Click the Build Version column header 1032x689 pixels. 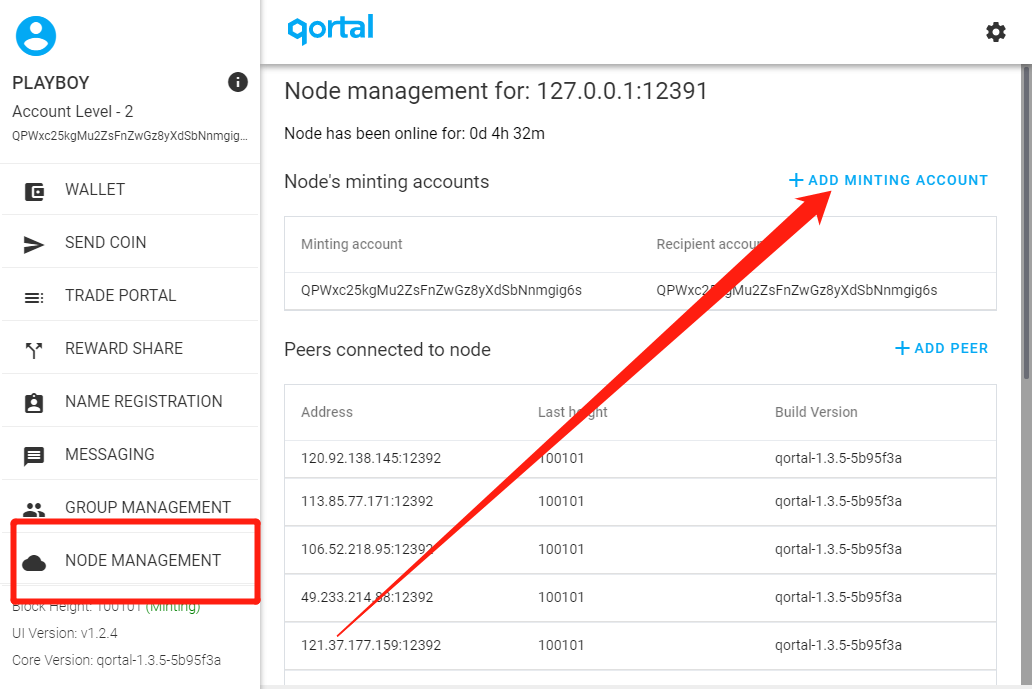(x=816, y=412)
